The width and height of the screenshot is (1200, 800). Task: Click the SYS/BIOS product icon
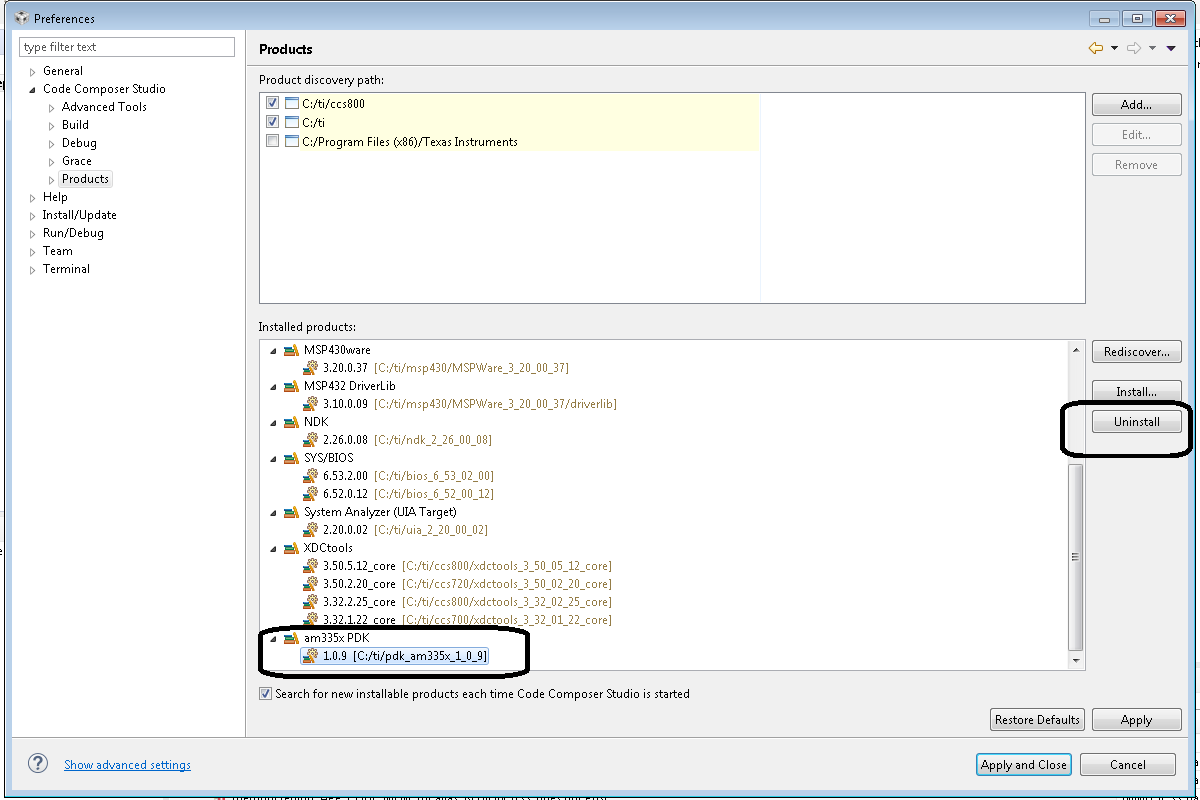pos(291,458)
